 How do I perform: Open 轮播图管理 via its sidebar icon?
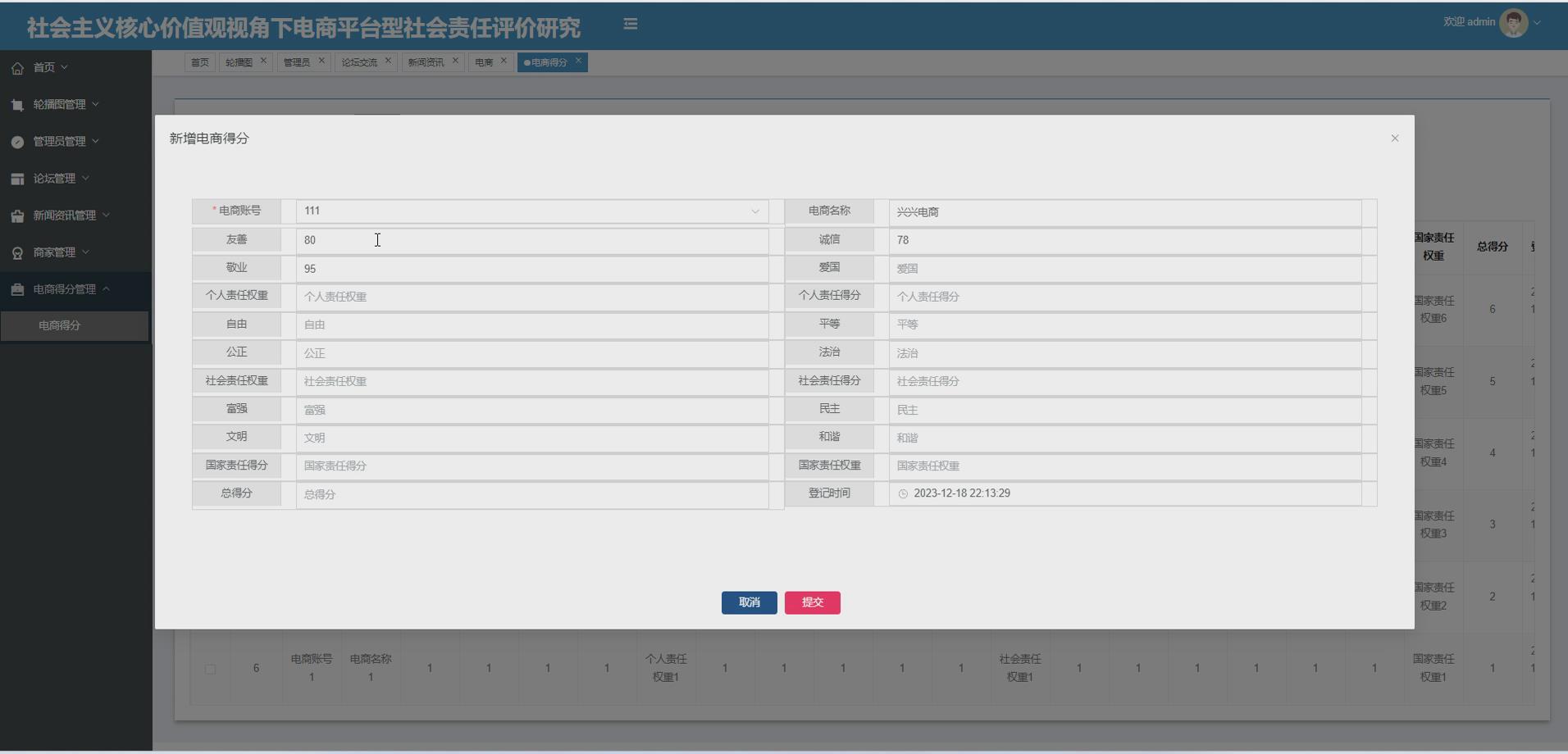point(17,104)
